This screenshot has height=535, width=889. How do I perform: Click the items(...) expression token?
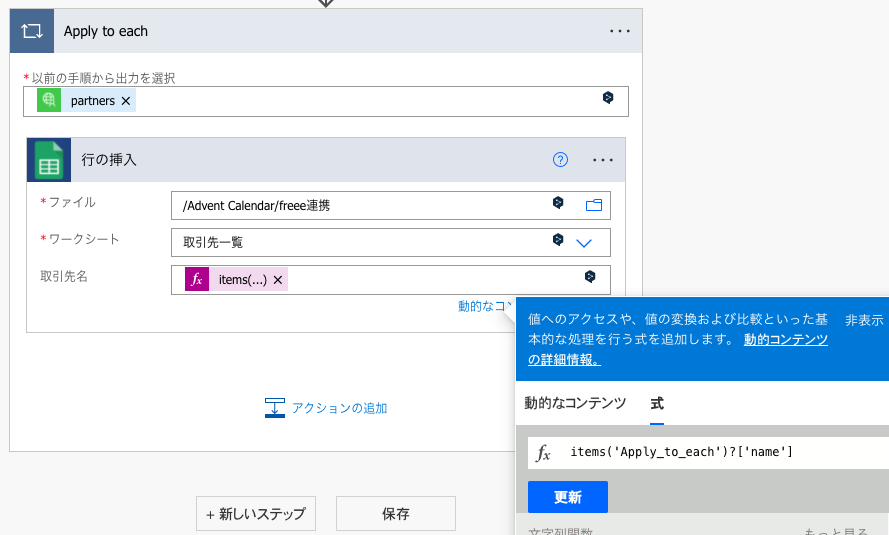coord(236,279)
